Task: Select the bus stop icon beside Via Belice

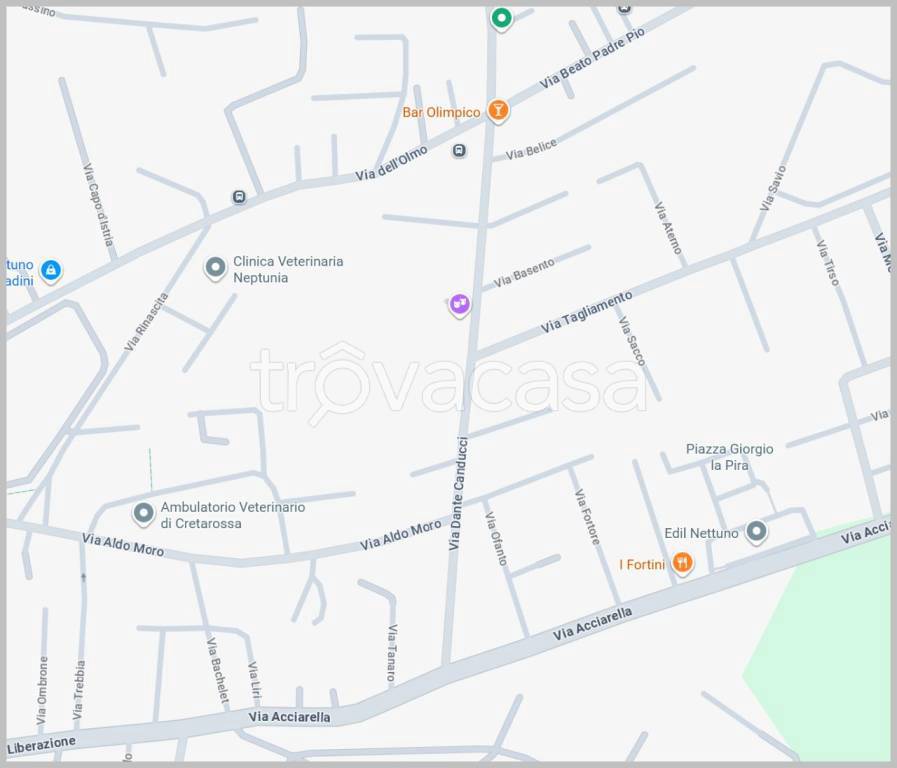Action: [459, 150]
